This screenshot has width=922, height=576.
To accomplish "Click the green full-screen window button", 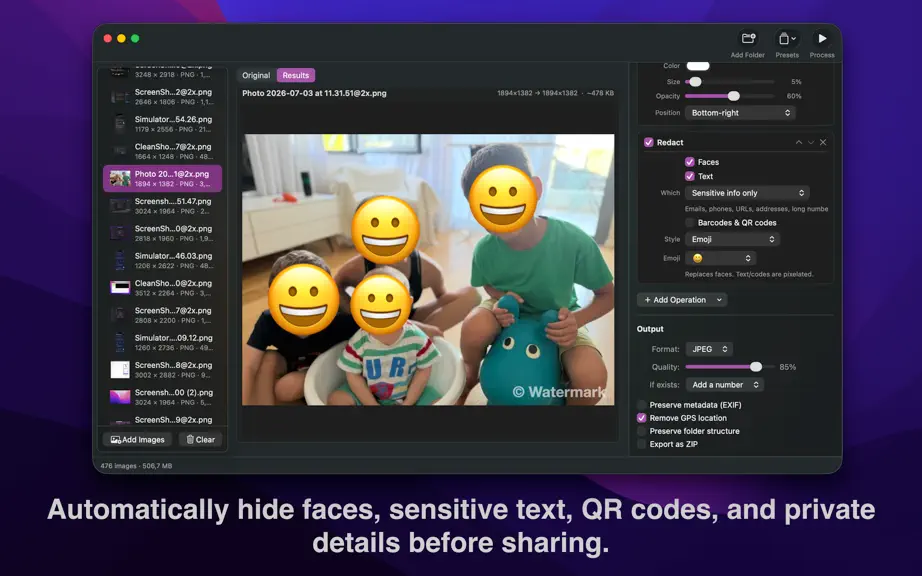I will [x=135, y=38].
